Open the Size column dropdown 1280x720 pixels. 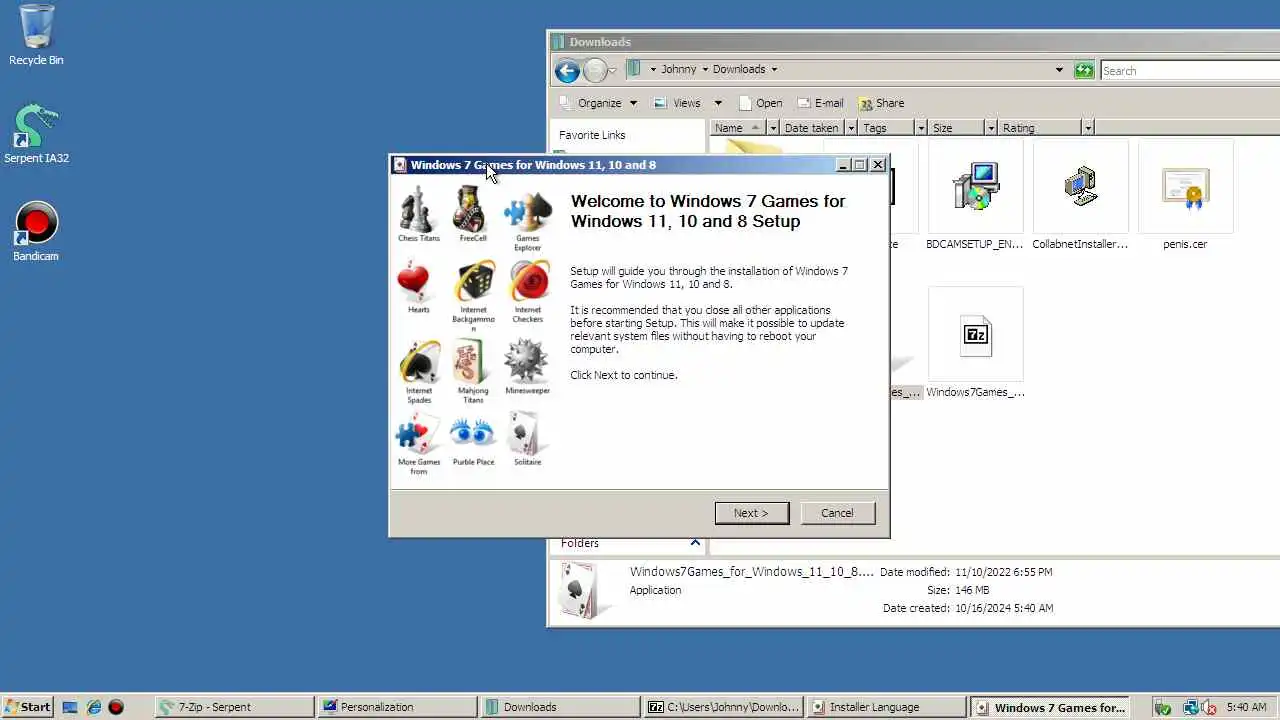coord(991,128)
